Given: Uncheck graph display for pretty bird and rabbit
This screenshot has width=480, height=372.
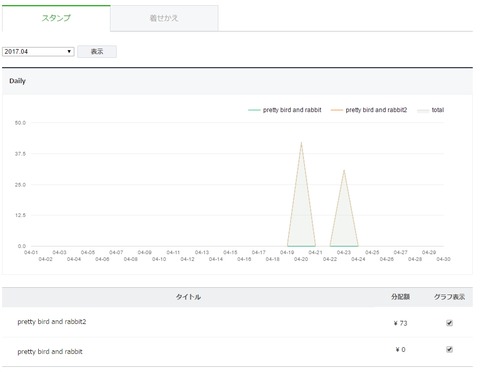Looking at the screenshot, I should (x=449, y=349).
